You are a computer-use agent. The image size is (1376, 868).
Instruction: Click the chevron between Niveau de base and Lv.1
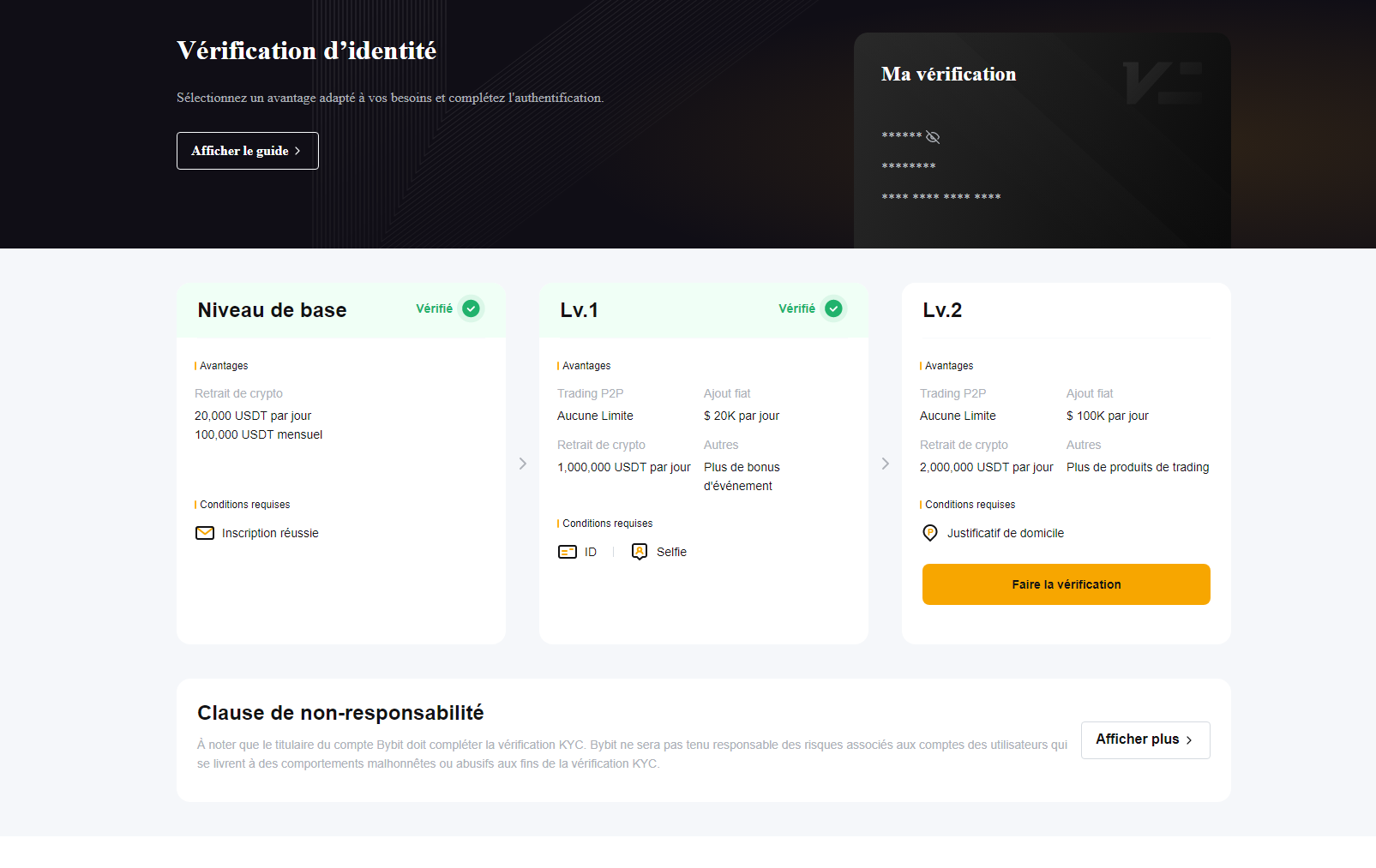(523, 464)
